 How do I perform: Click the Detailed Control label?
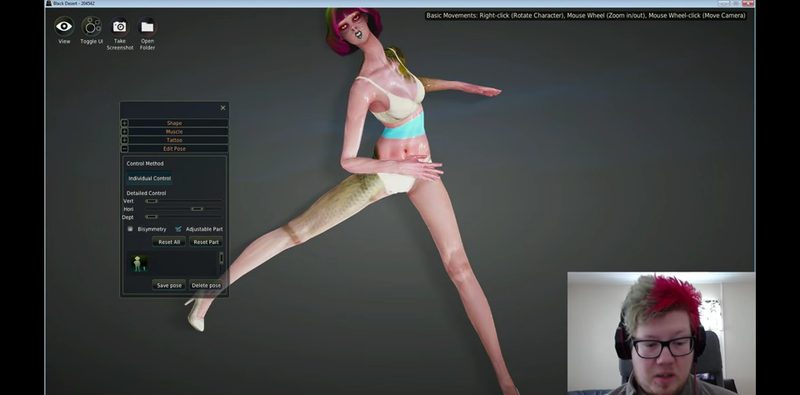[x=146, y=193]
